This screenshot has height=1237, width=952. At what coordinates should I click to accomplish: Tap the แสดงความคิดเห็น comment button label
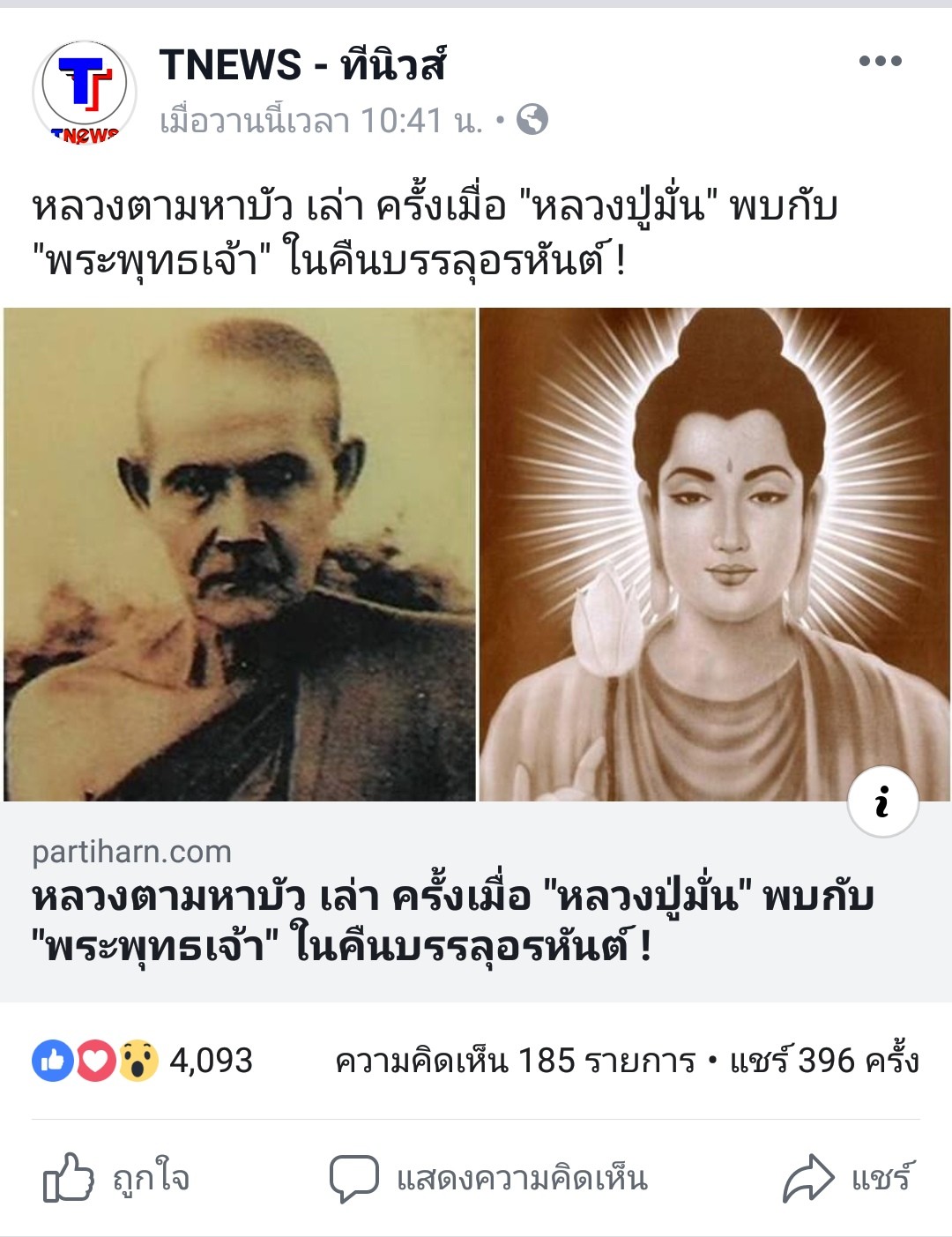[x=522, y=1179]
